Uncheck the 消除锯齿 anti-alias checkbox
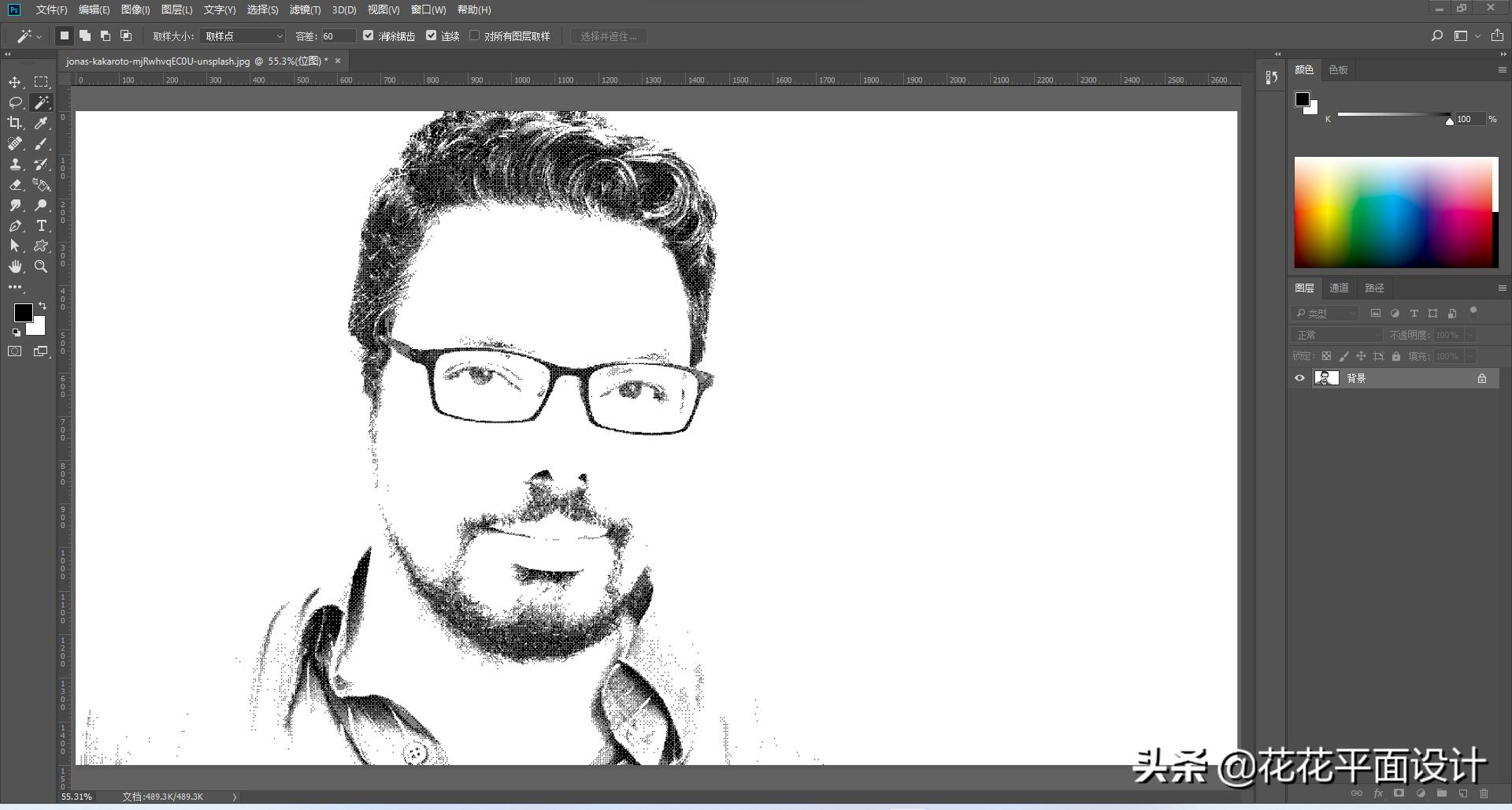This screenshot has height=810, width=1512. tap(368, 35)
